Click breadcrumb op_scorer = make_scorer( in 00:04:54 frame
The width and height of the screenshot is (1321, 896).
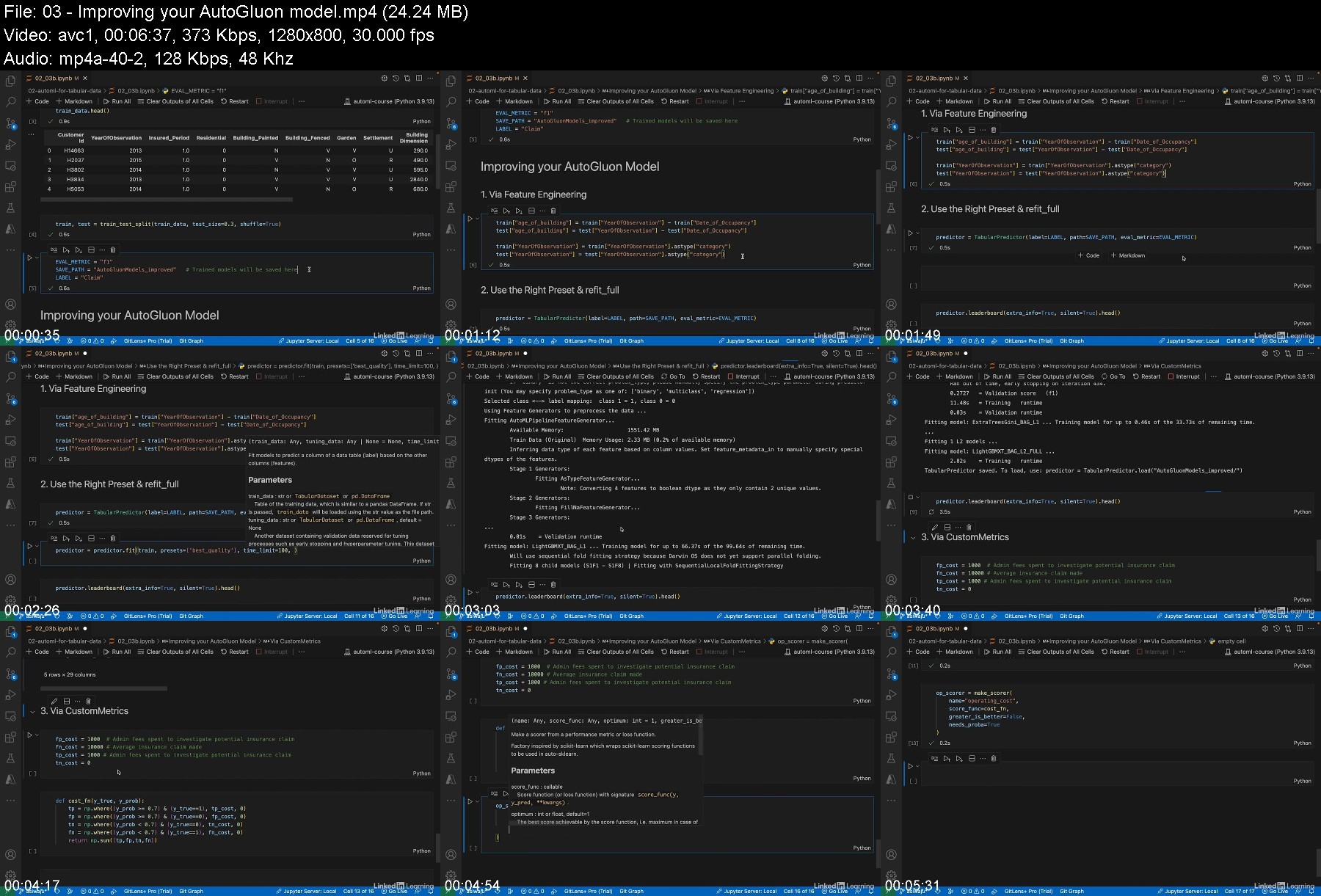[x=808, y=641]
